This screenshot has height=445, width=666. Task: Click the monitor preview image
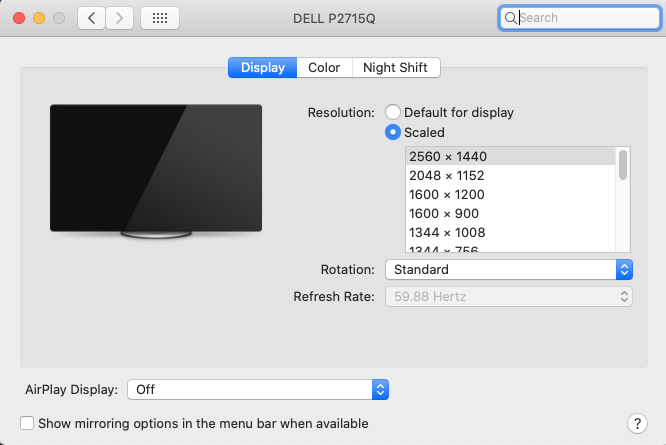pos(156,171)
